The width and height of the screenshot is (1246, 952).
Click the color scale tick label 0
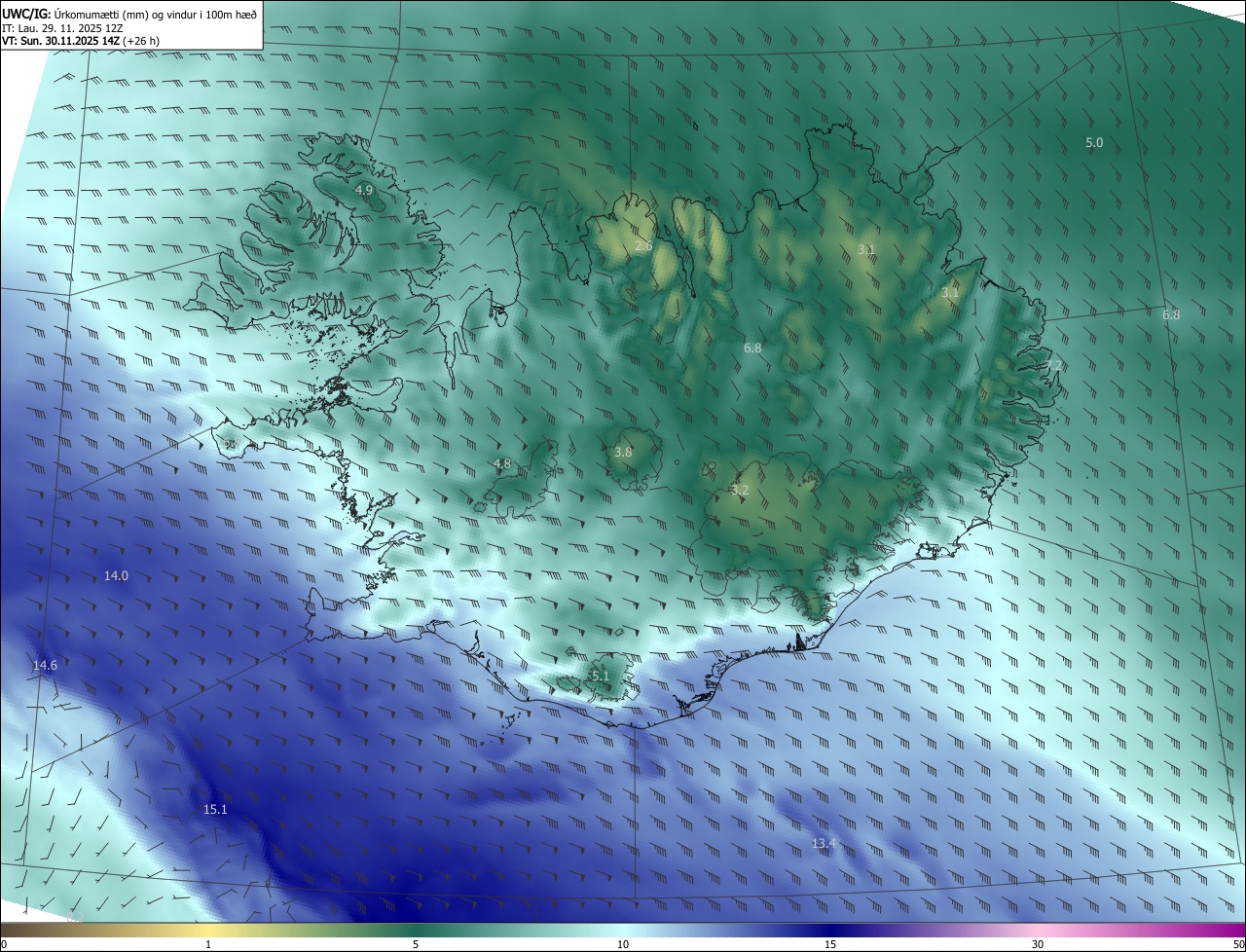click(4, 944)
